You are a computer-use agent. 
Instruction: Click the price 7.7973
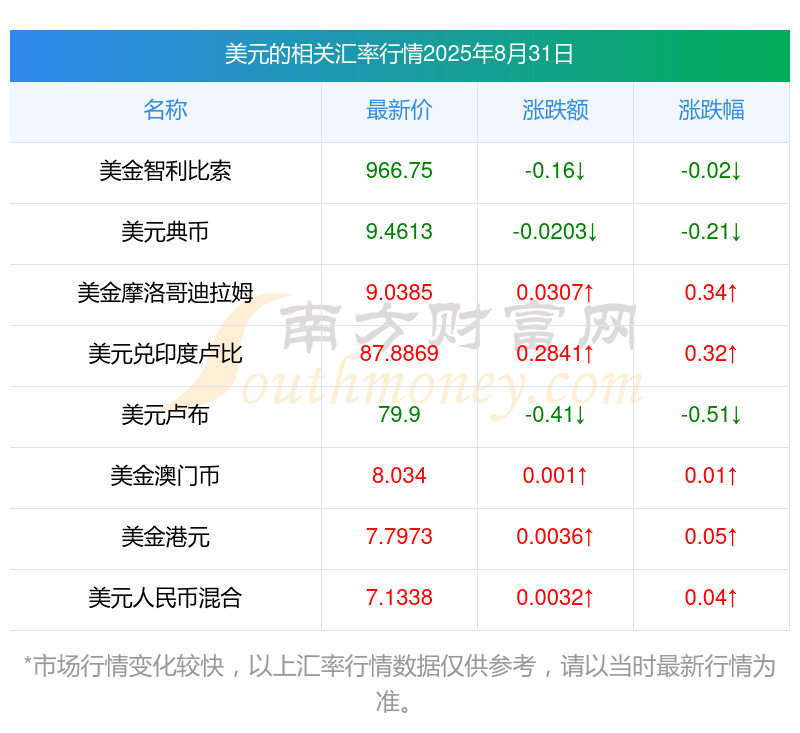tap(399, 537)
